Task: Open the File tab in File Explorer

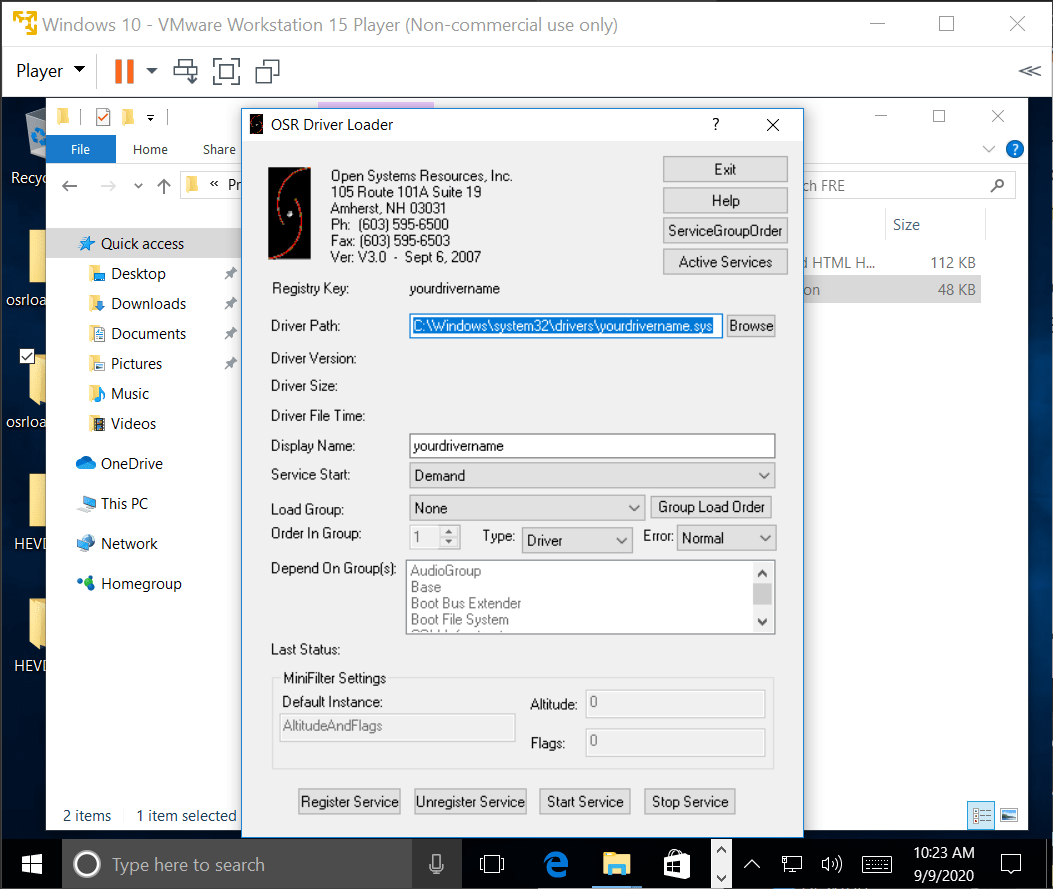Action: point(80,149)
